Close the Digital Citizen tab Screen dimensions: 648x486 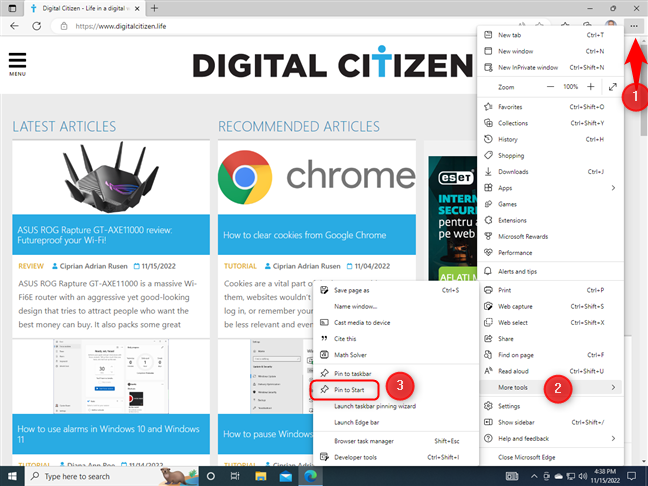pyautogui.click(x=138, y=8)
